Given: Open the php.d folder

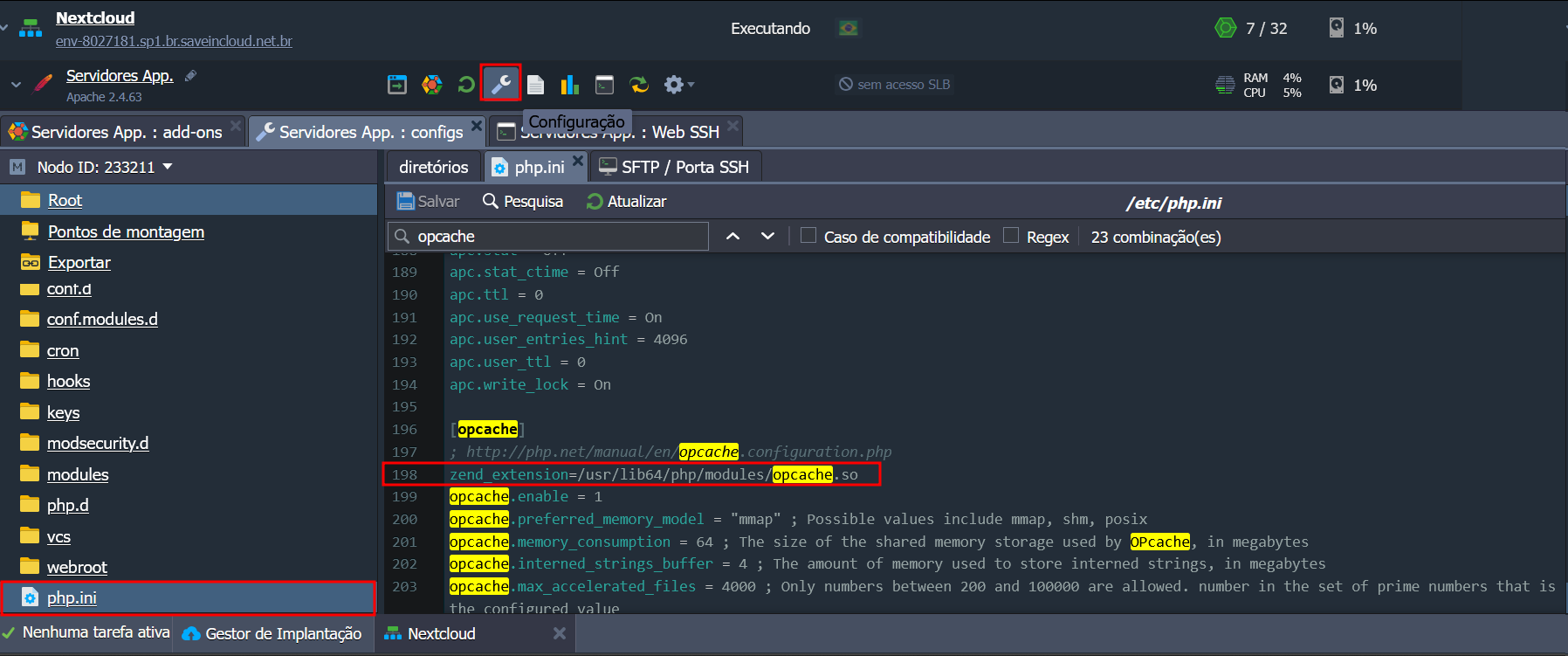Looking at the screenshot, I should click(x=67, y=505).
